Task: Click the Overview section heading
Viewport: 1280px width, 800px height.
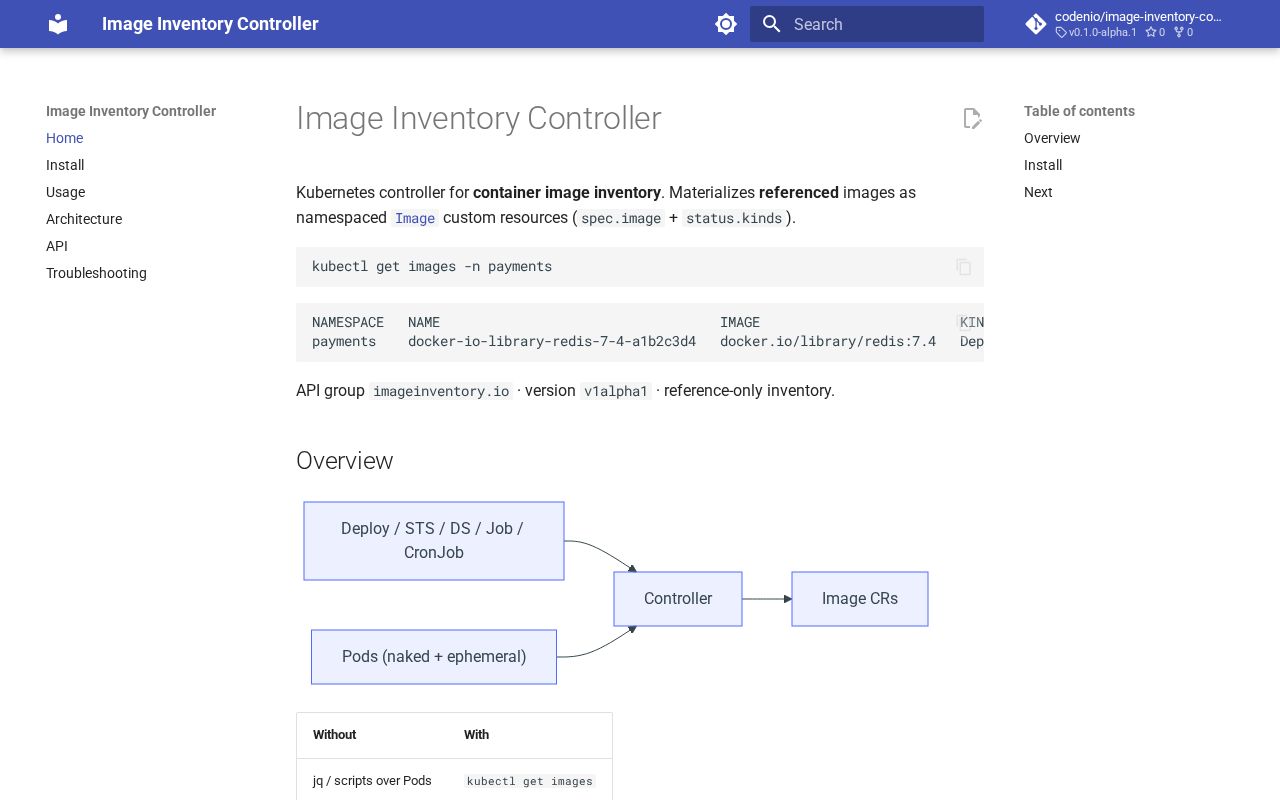Action: point(344,461)
